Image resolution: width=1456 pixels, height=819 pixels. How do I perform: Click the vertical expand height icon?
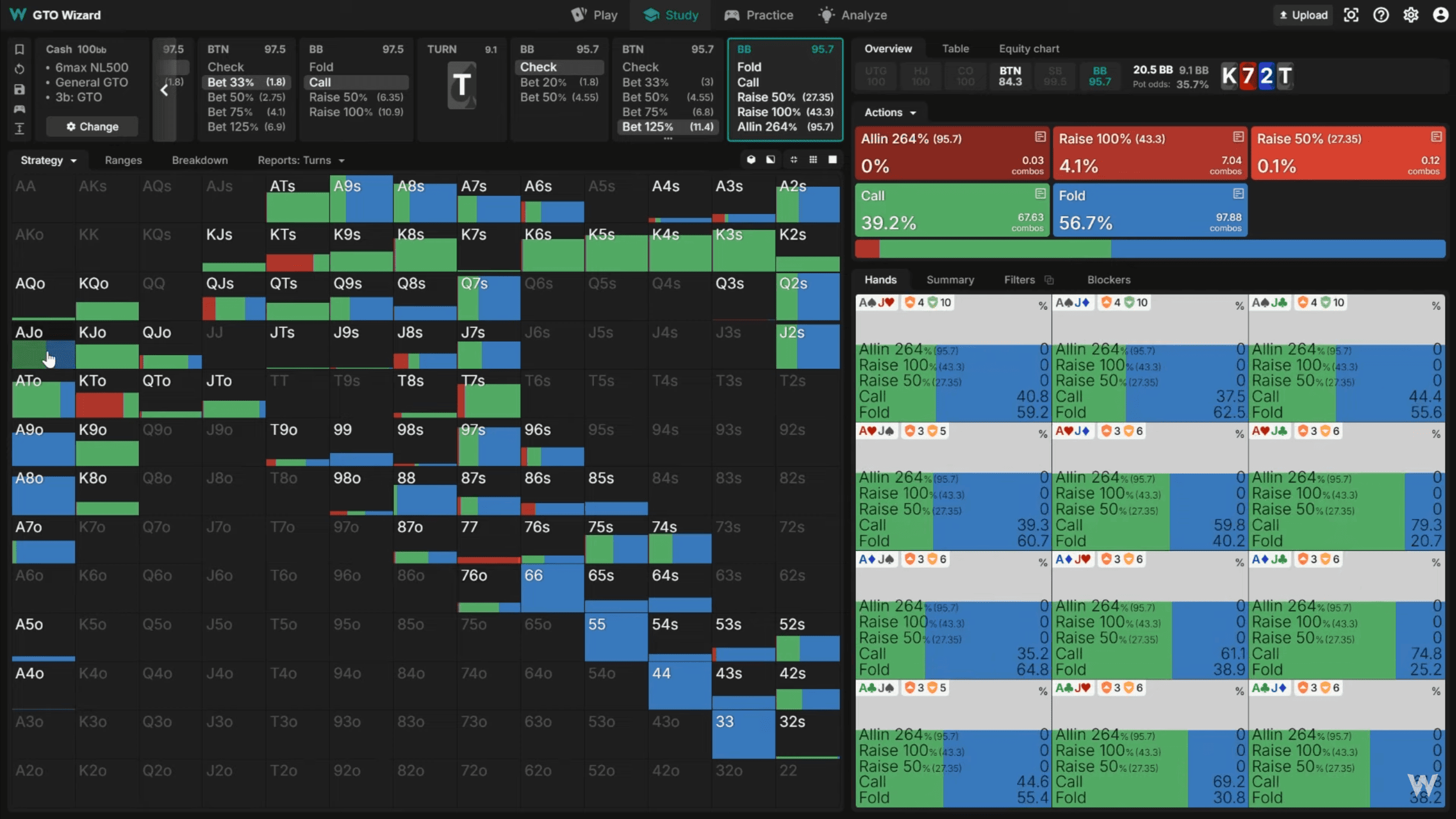[x=19, y=129]
